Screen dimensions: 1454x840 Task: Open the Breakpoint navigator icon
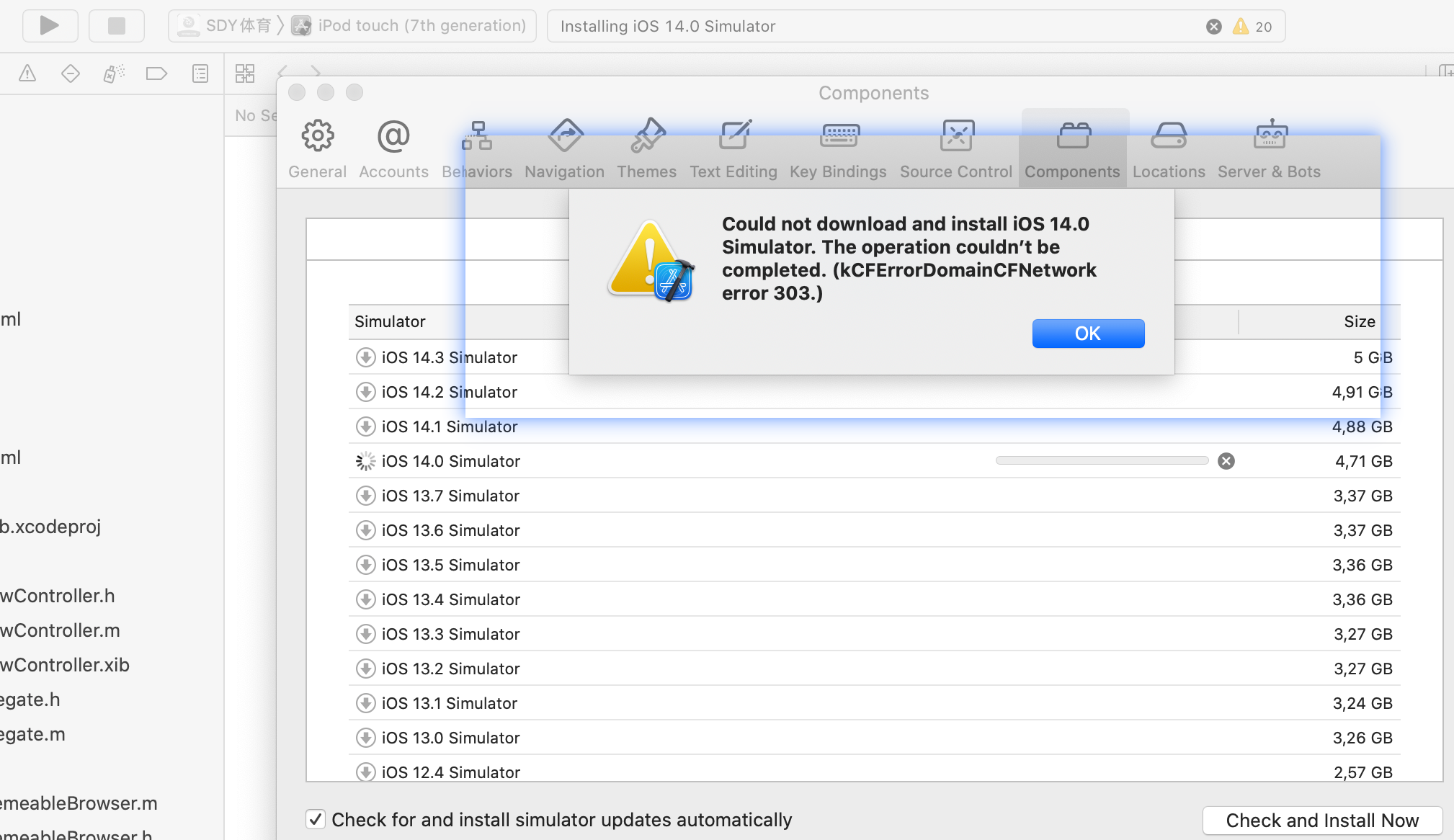(x=156, y=73)
